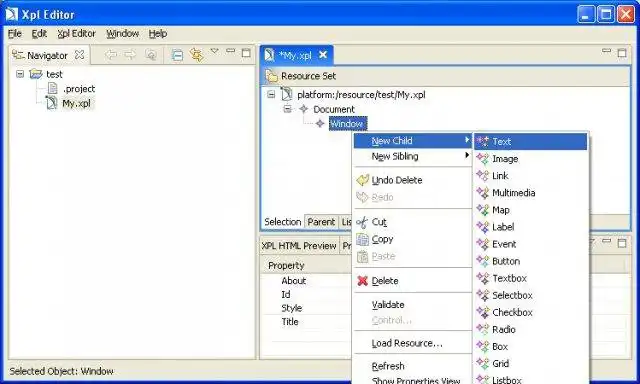Screen dimensions: 640x384
Task: Add new Grid child element
Action: tap(531, 363)
